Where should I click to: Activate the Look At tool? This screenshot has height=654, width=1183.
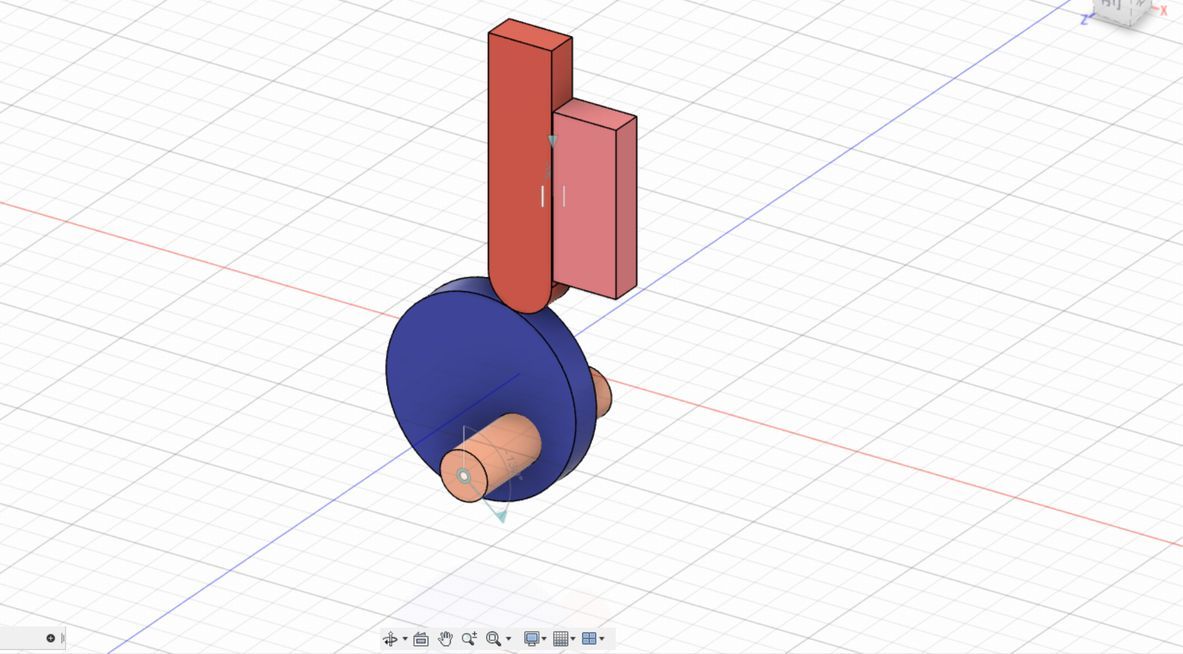[421, 639]
